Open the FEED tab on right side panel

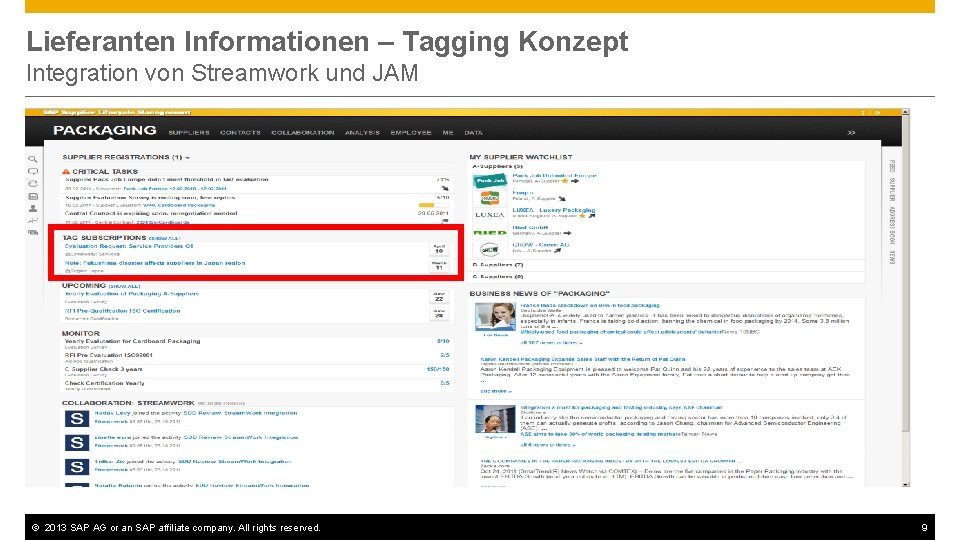tap(892, 167)
